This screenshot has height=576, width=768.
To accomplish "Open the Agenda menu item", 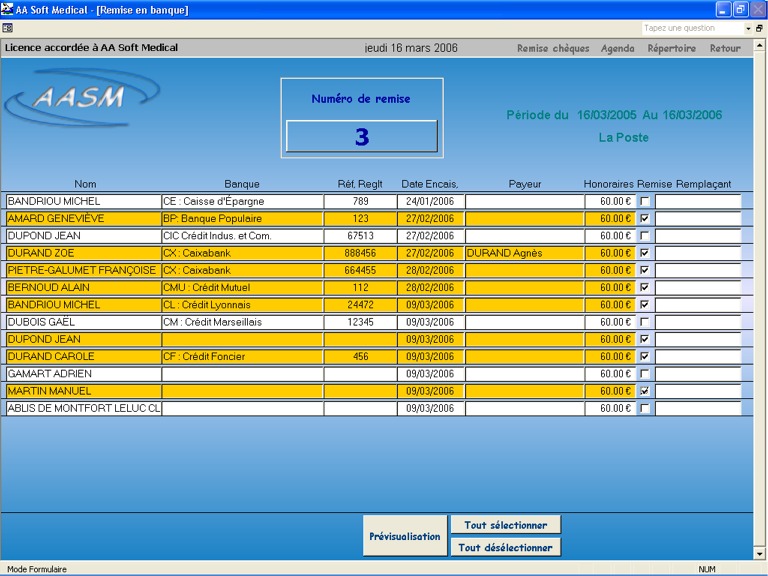I will coord(618,48).
